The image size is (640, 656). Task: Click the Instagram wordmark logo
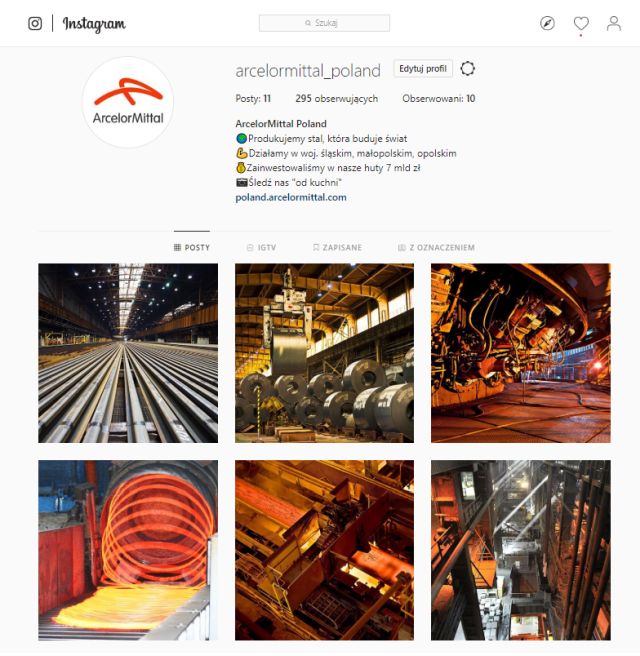click(x=94, y=24)
